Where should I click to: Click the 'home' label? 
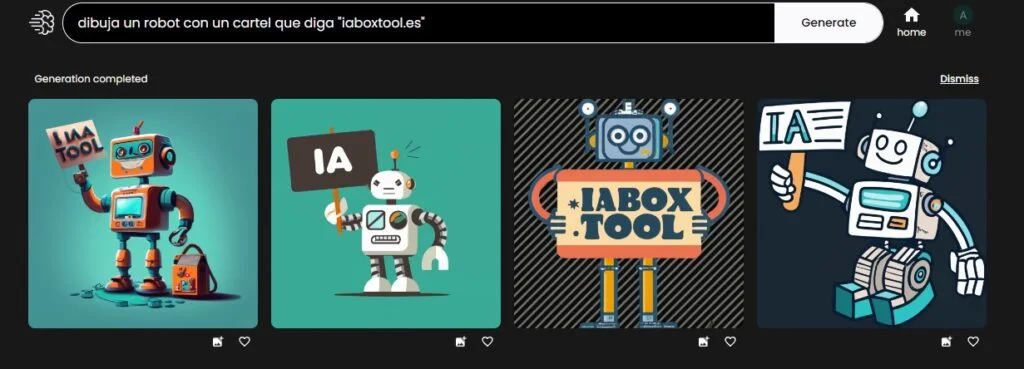click(x=911, y=32)
